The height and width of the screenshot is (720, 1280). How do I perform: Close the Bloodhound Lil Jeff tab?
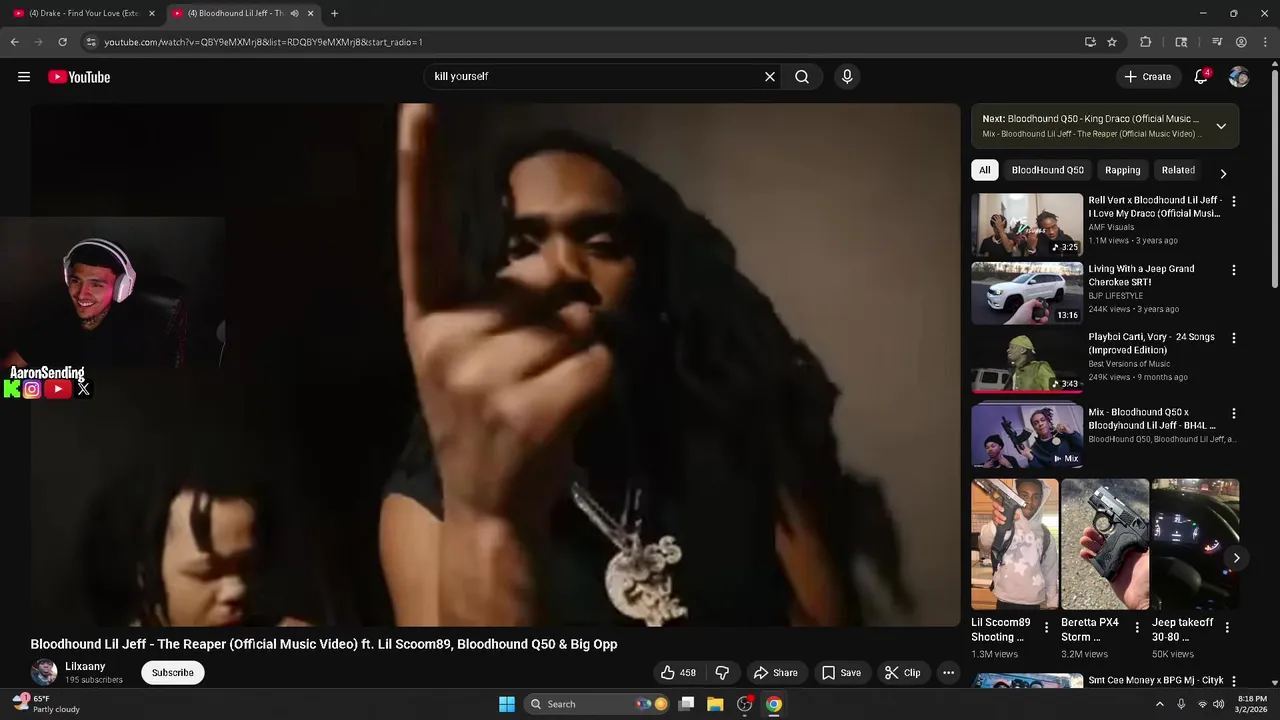click(x=310, y=13)
